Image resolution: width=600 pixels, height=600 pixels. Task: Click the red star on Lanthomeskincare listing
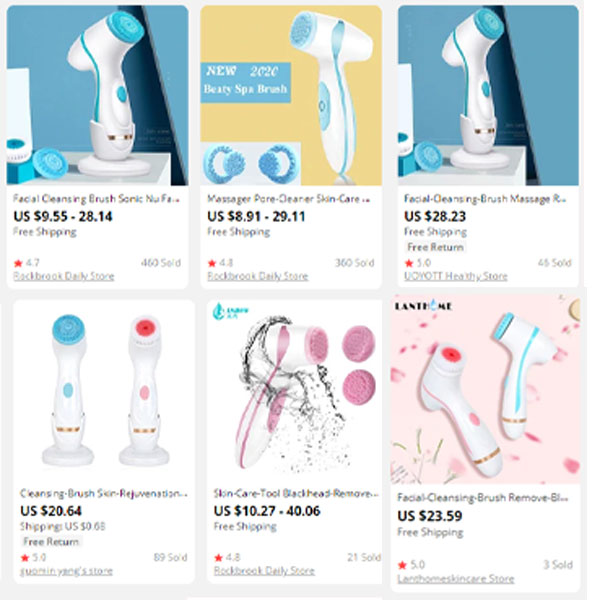pos(402,565)
